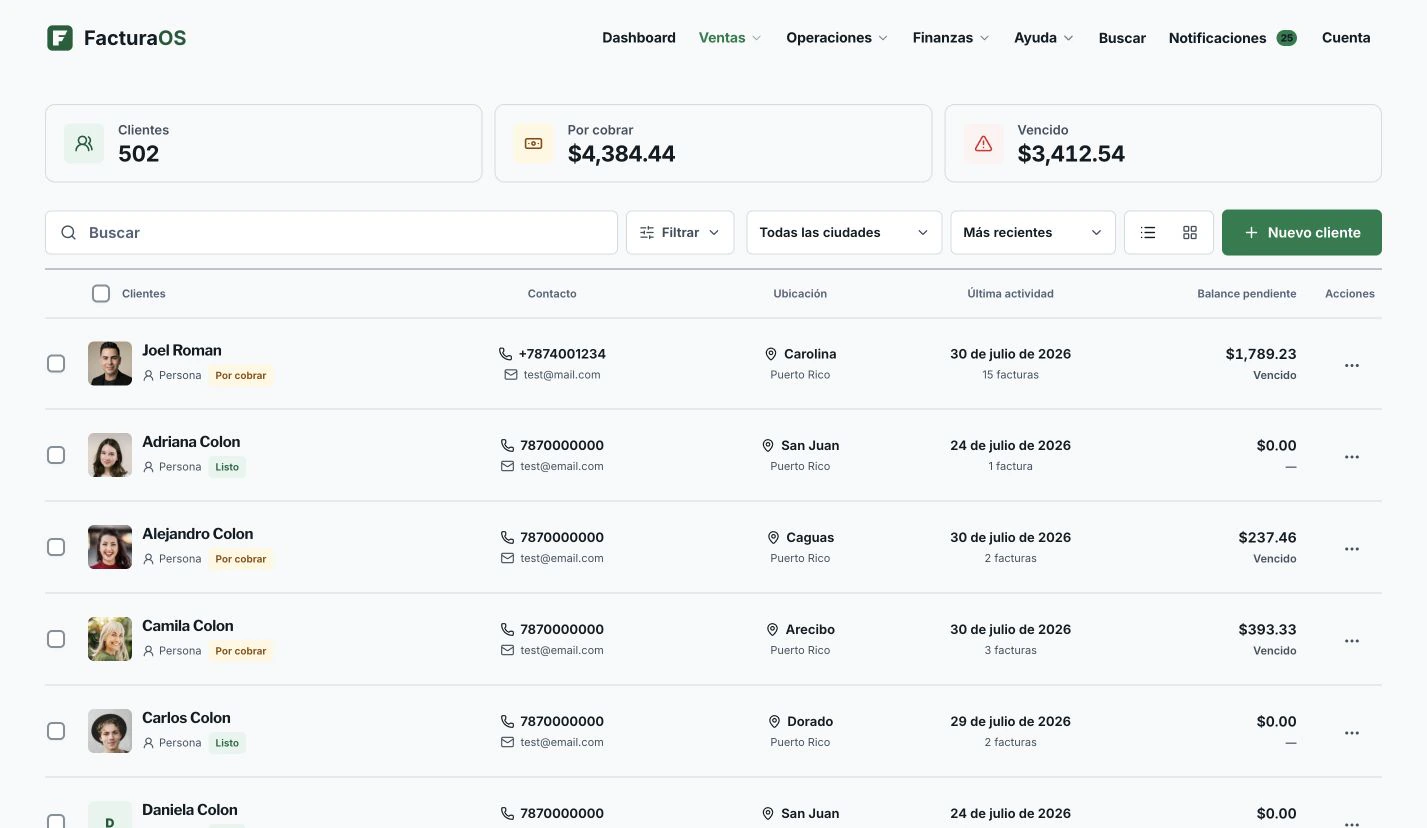Open Buscar in top navigation
Image resolution: width=1427 pixels, height=828 pixels.
[1122, 38]
